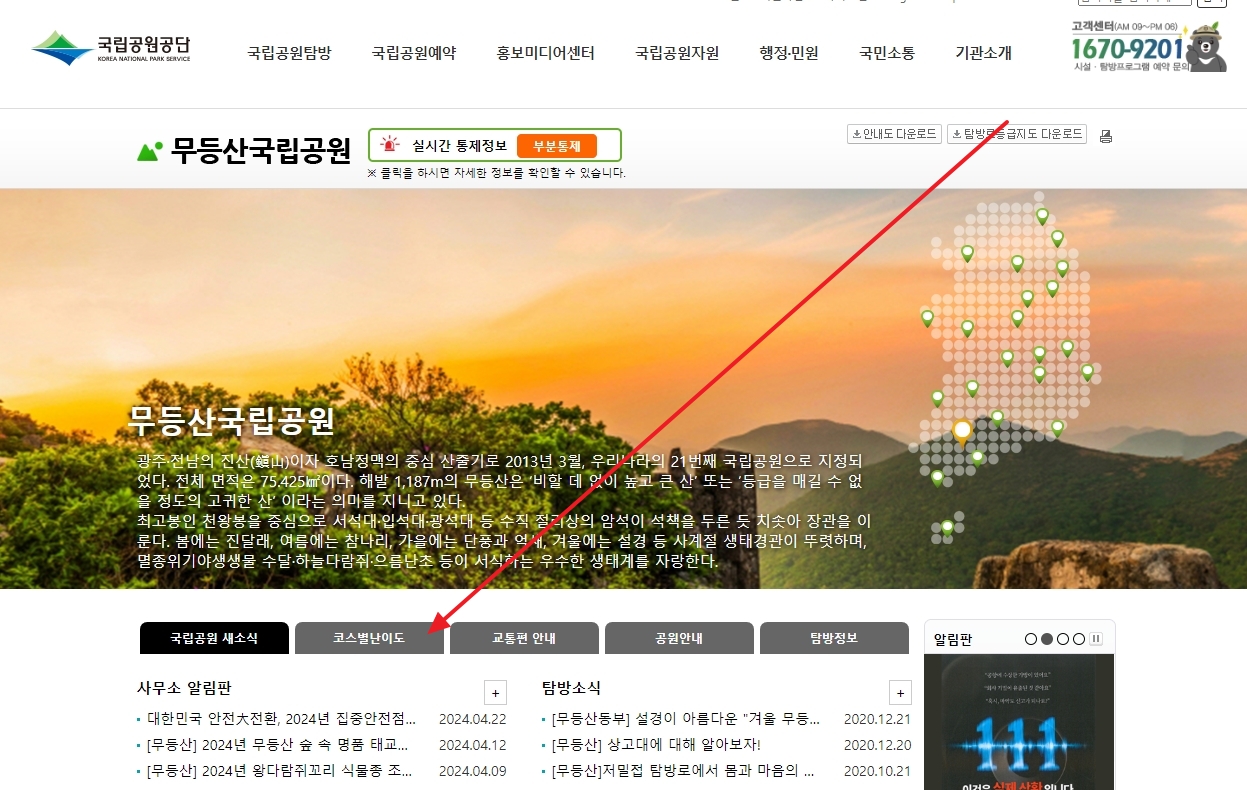
Task: Click the 탐방로등급지도 다운로드 button
Action: click(x=1017, y=134)
